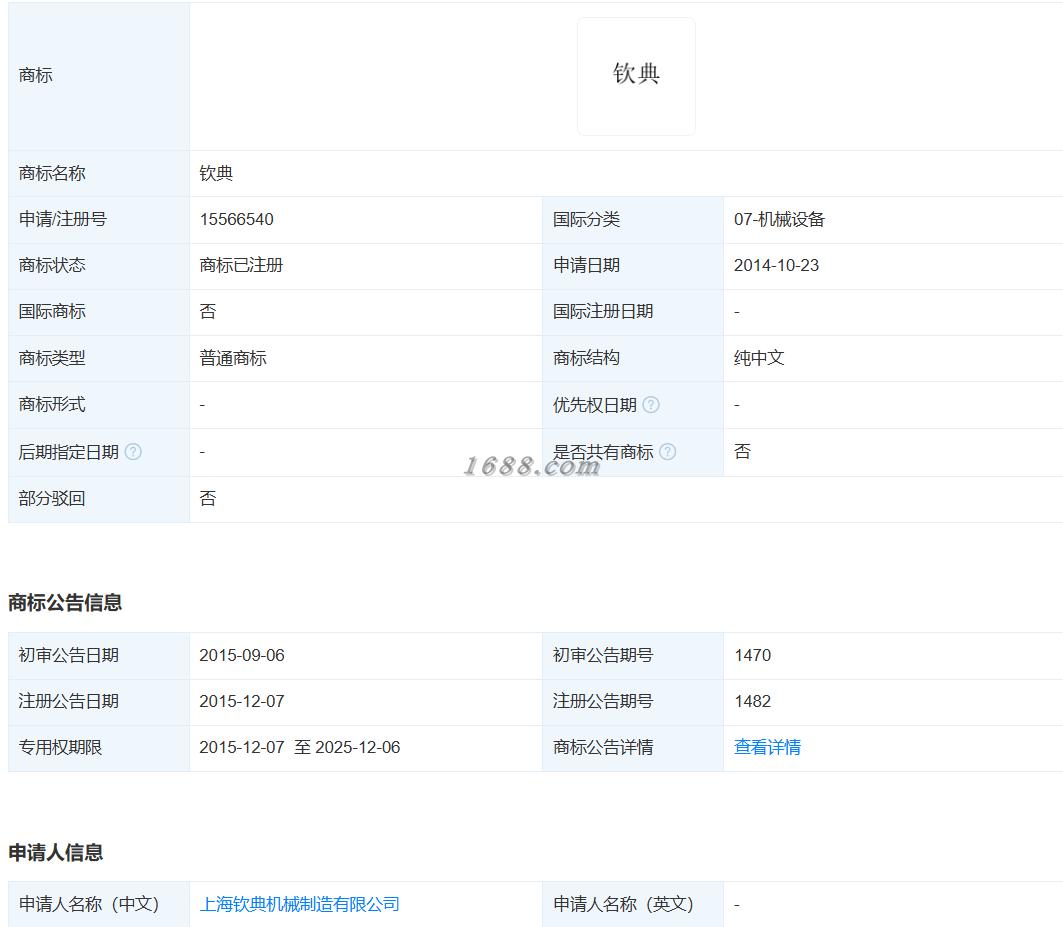Click trademark name value 钦典

click(216, 174)
